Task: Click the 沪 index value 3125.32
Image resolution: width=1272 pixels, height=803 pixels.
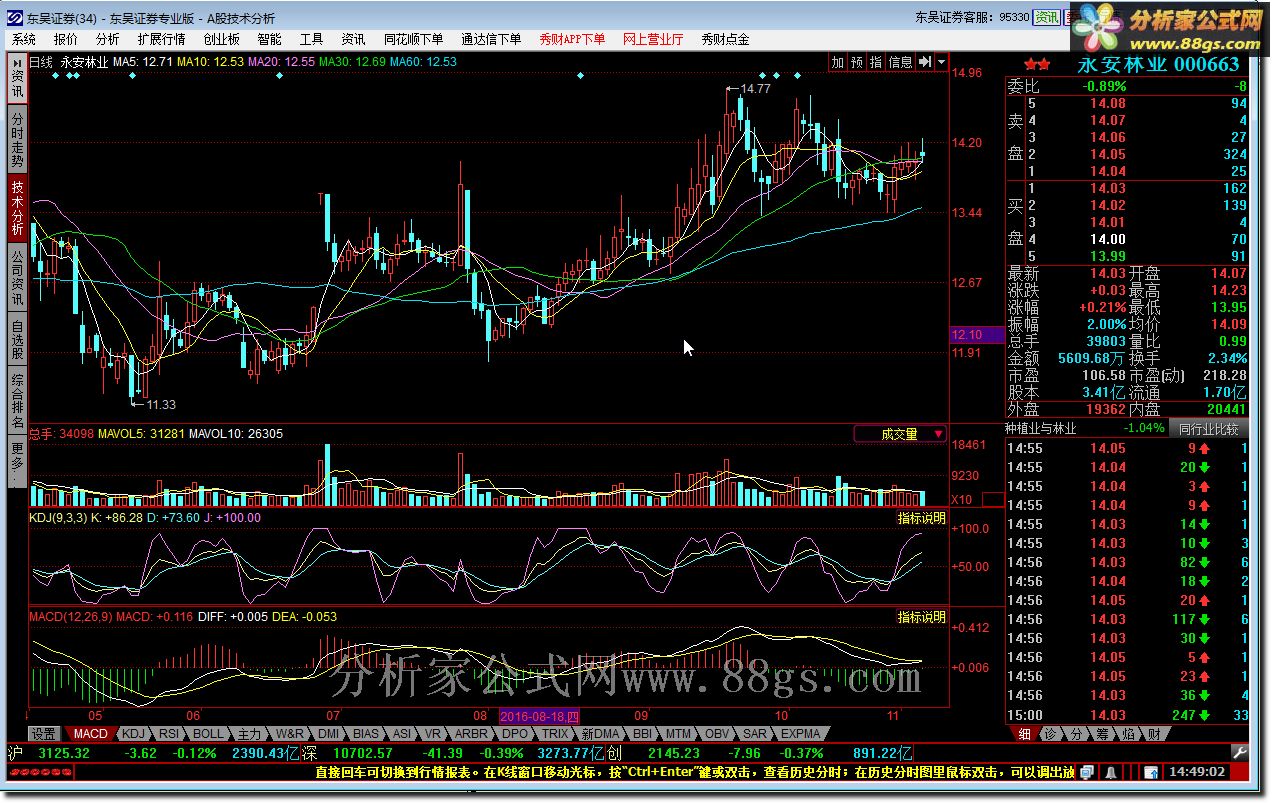Action: click(x=64, y=752)
